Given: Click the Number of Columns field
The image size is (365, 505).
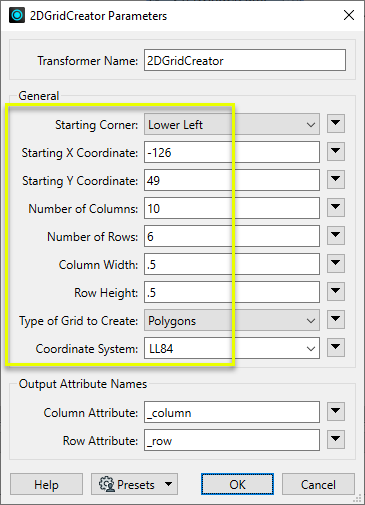Looking at the screenshot, I should [232, 208].
